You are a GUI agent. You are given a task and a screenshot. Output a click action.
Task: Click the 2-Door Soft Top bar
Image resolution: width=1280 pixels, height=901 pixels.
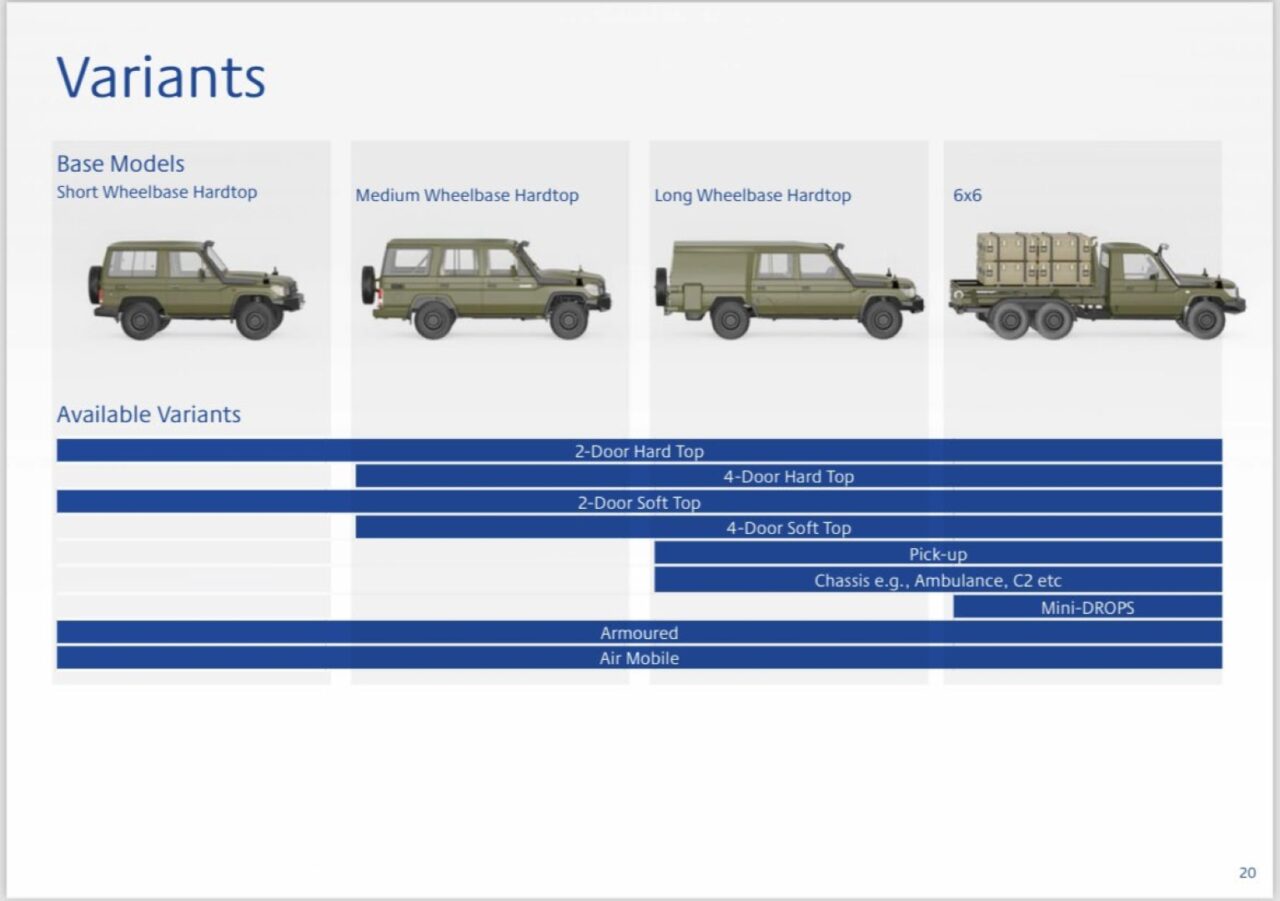639,502
